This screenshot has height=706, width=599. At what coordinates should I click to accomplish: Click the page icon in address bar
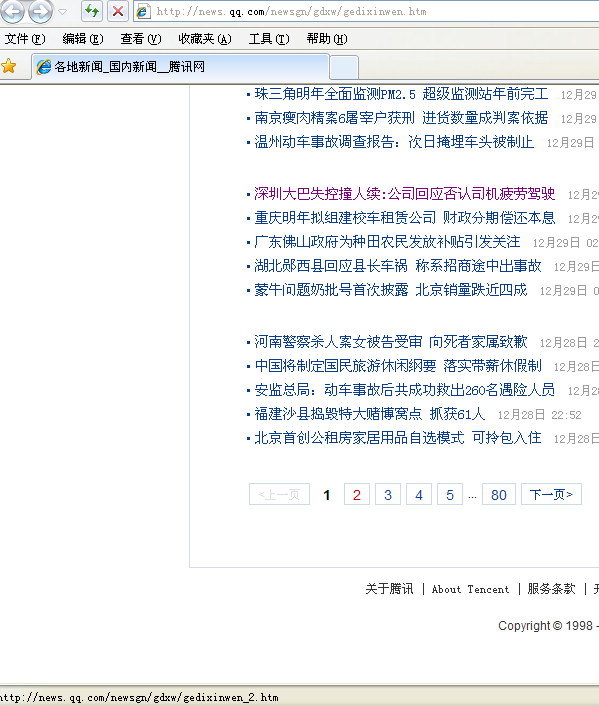(143, 12)
